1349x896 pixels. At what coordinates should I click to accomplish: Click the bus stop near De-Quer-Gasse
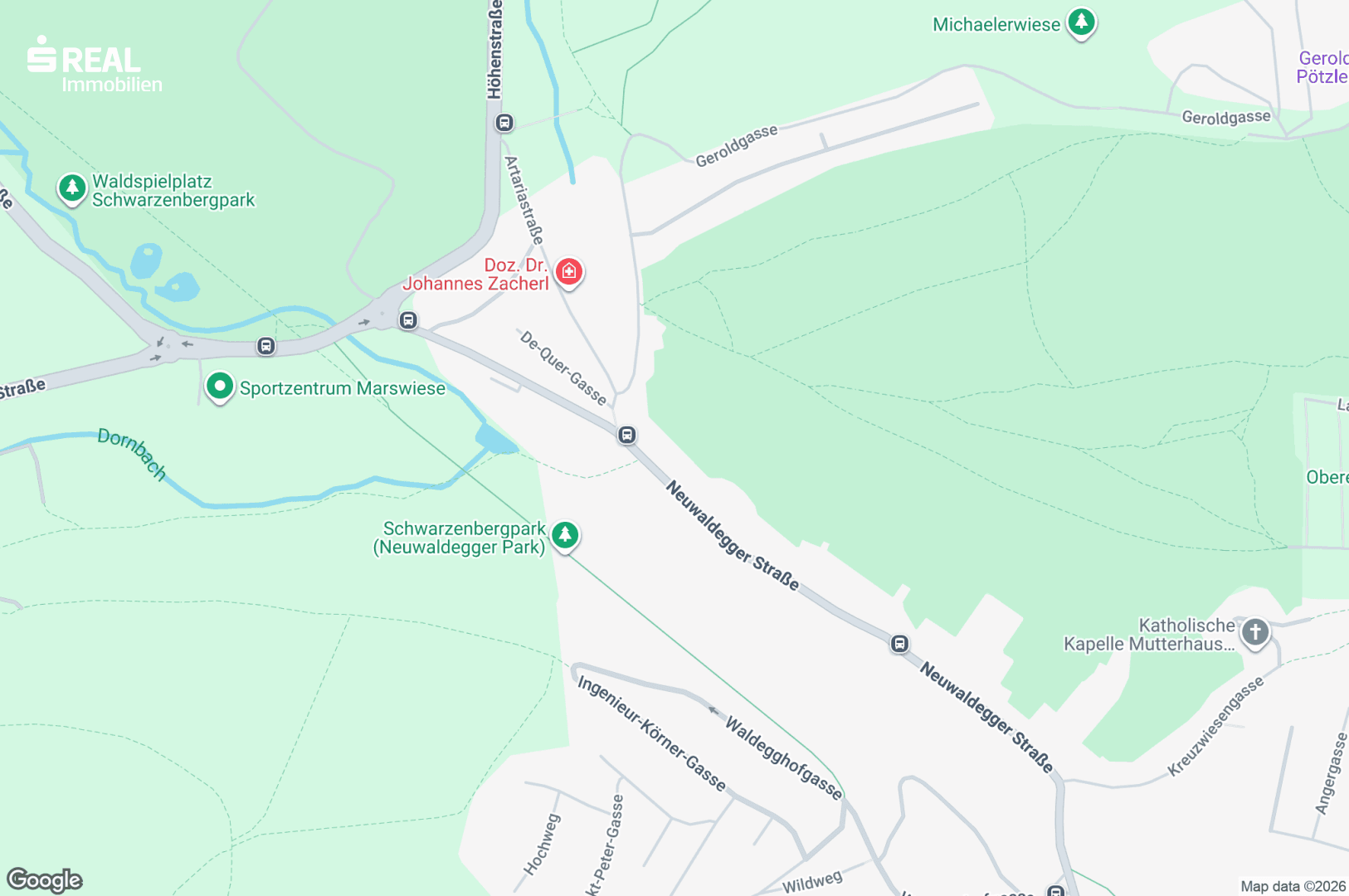(627, 435)
